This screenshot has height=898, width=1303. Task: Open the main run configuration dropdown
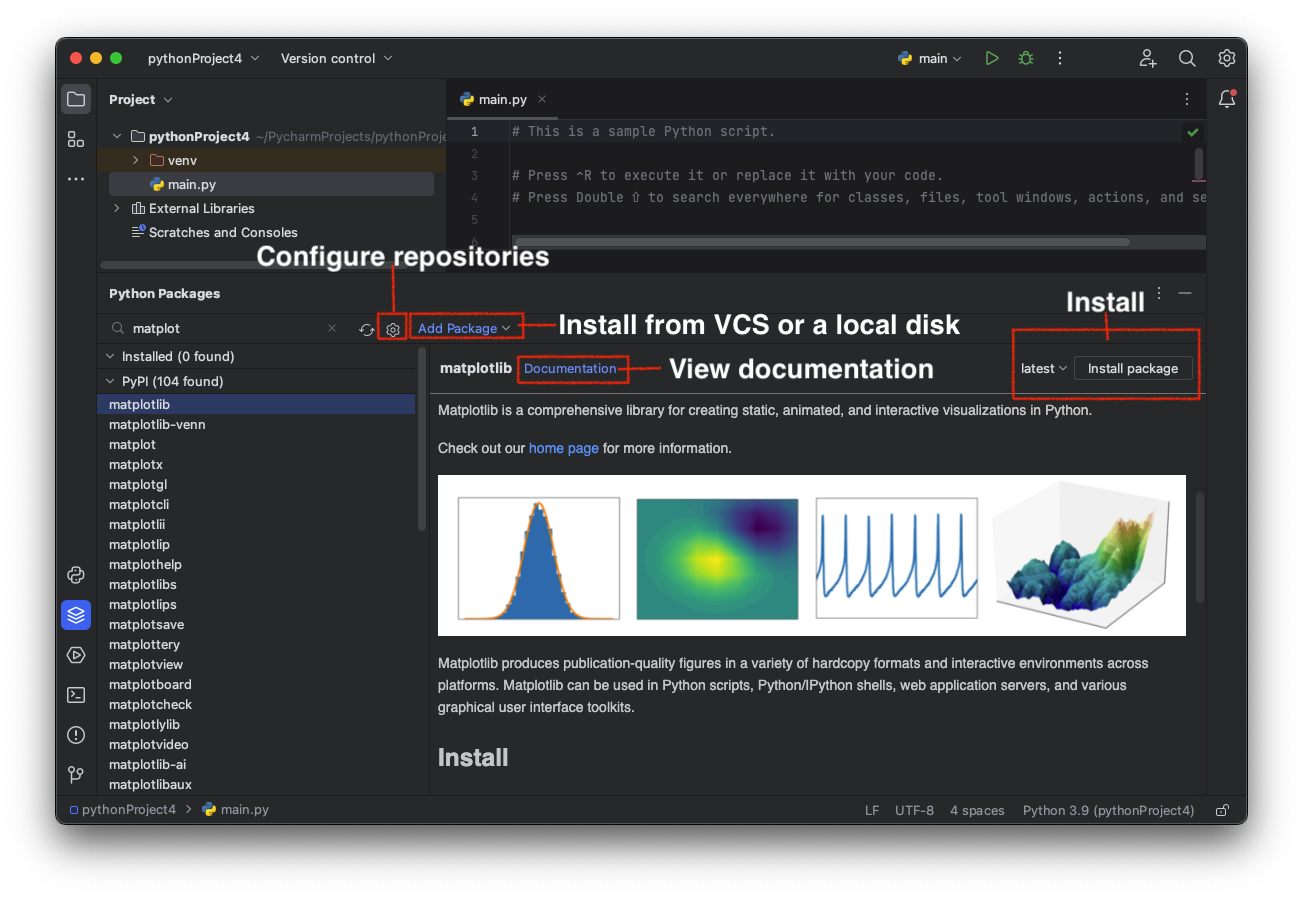coord(930,58)
